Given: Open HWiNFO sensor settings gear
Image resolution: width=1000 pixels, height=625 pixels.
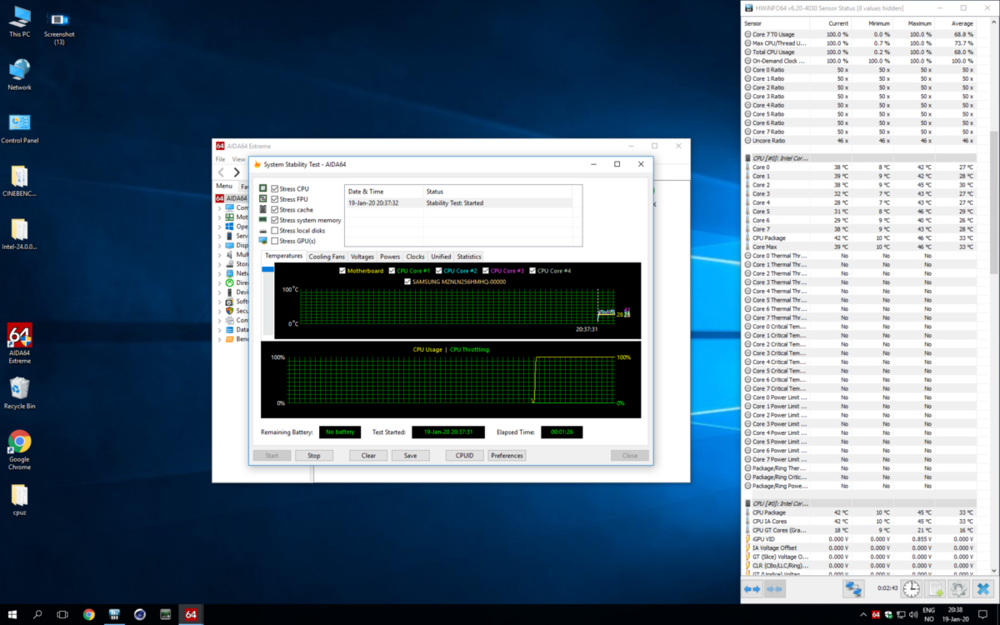Looking at the screenshot, I should pos(958,589).
